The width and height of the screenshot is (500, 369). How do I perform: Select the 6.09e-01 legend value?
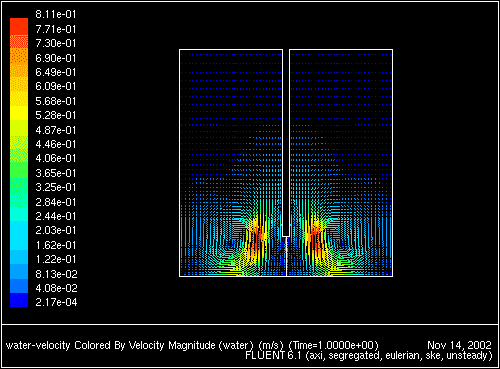pos(56,86)
